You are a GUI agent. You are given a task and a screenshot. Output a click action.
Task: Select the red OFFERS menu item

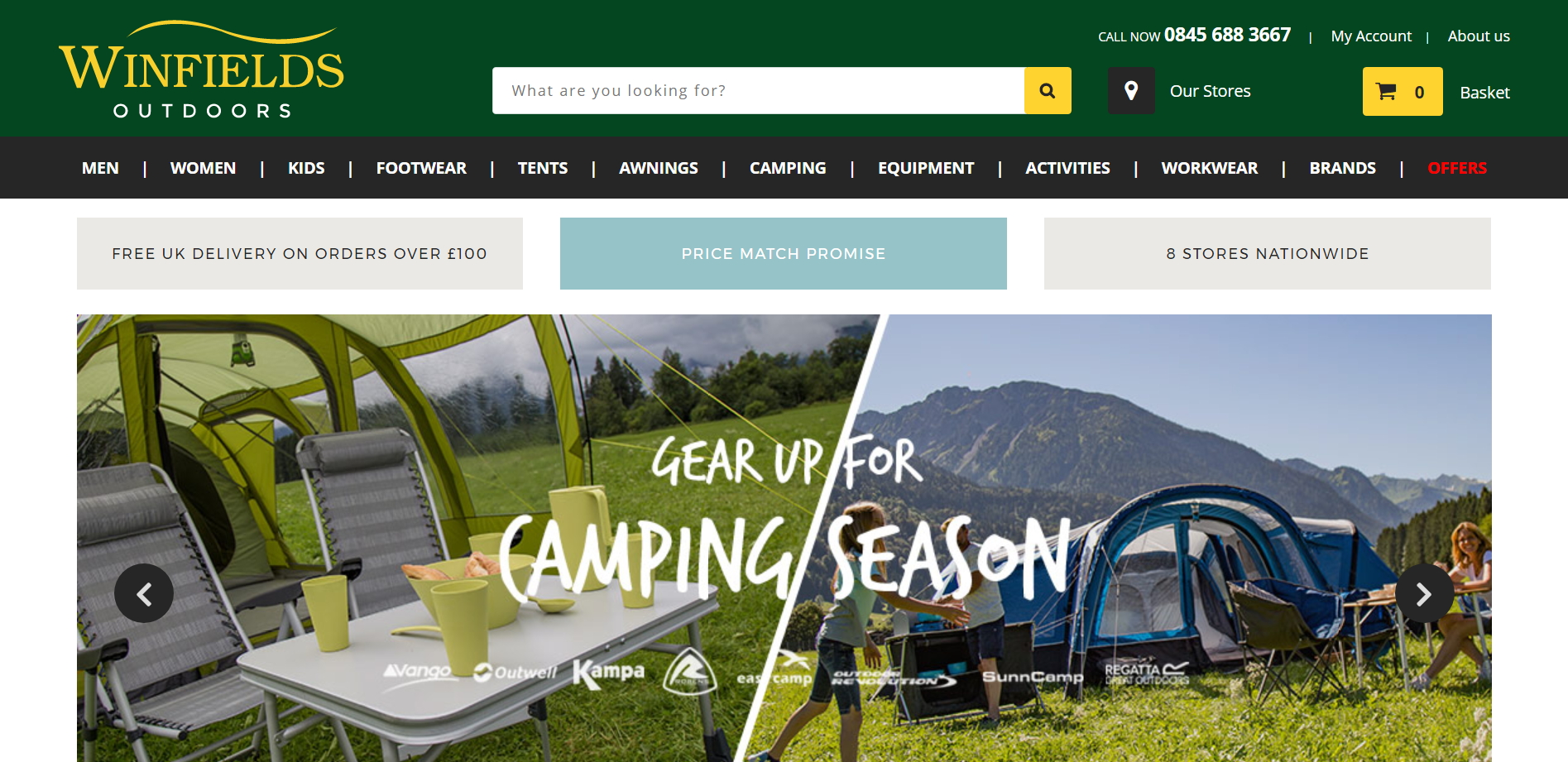tap(1457, 168)
